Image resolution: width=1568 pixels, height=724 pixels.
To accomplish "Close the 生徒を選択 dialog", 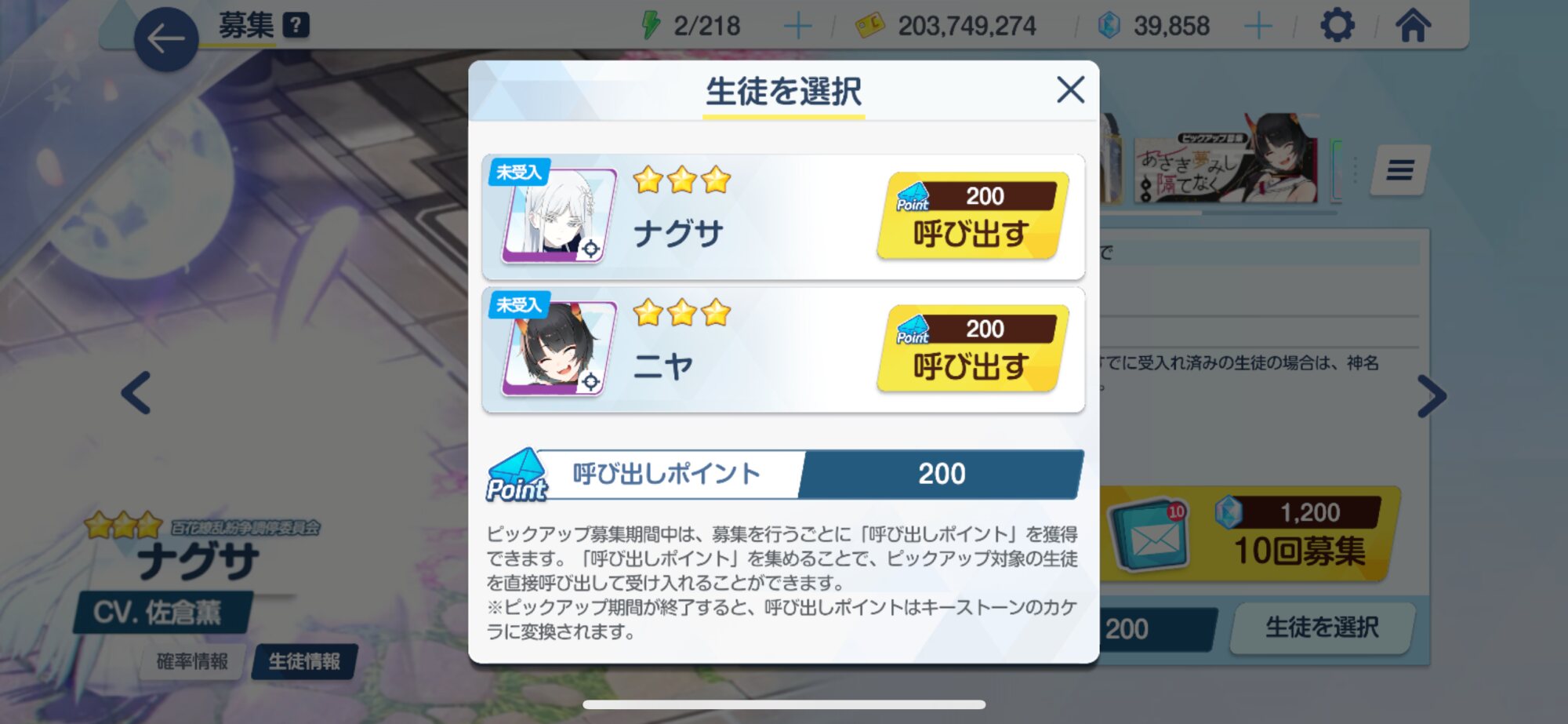I will pos(1070,89).
